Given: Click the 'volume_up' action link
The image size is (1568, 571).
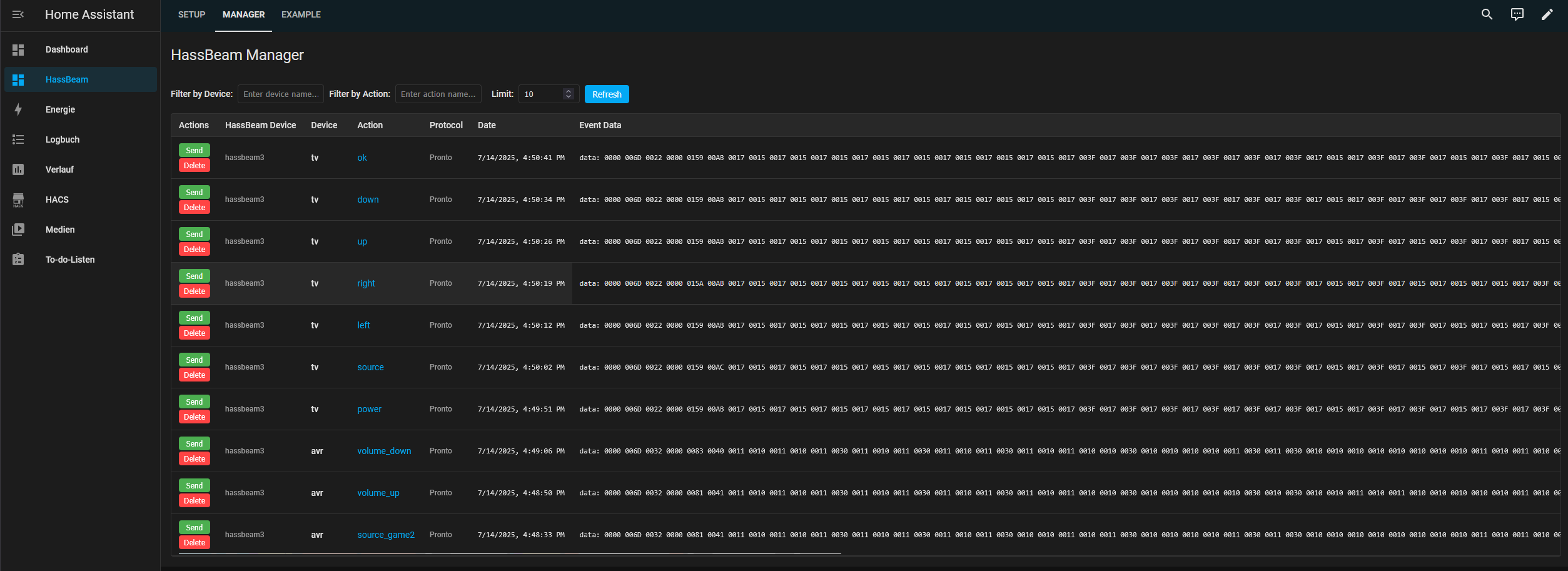Looking at the screenshot, I should 378,493.
